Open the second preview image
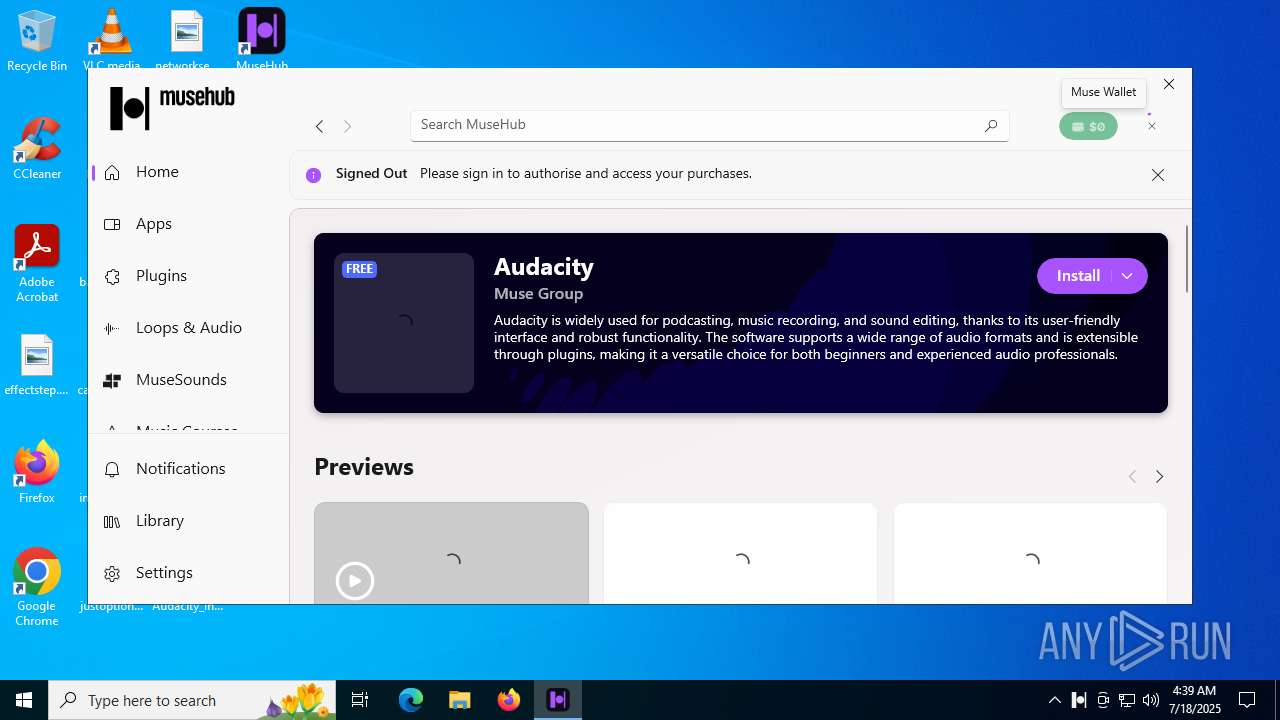This screenshot has width=1280, height=720. click(741, 553)
